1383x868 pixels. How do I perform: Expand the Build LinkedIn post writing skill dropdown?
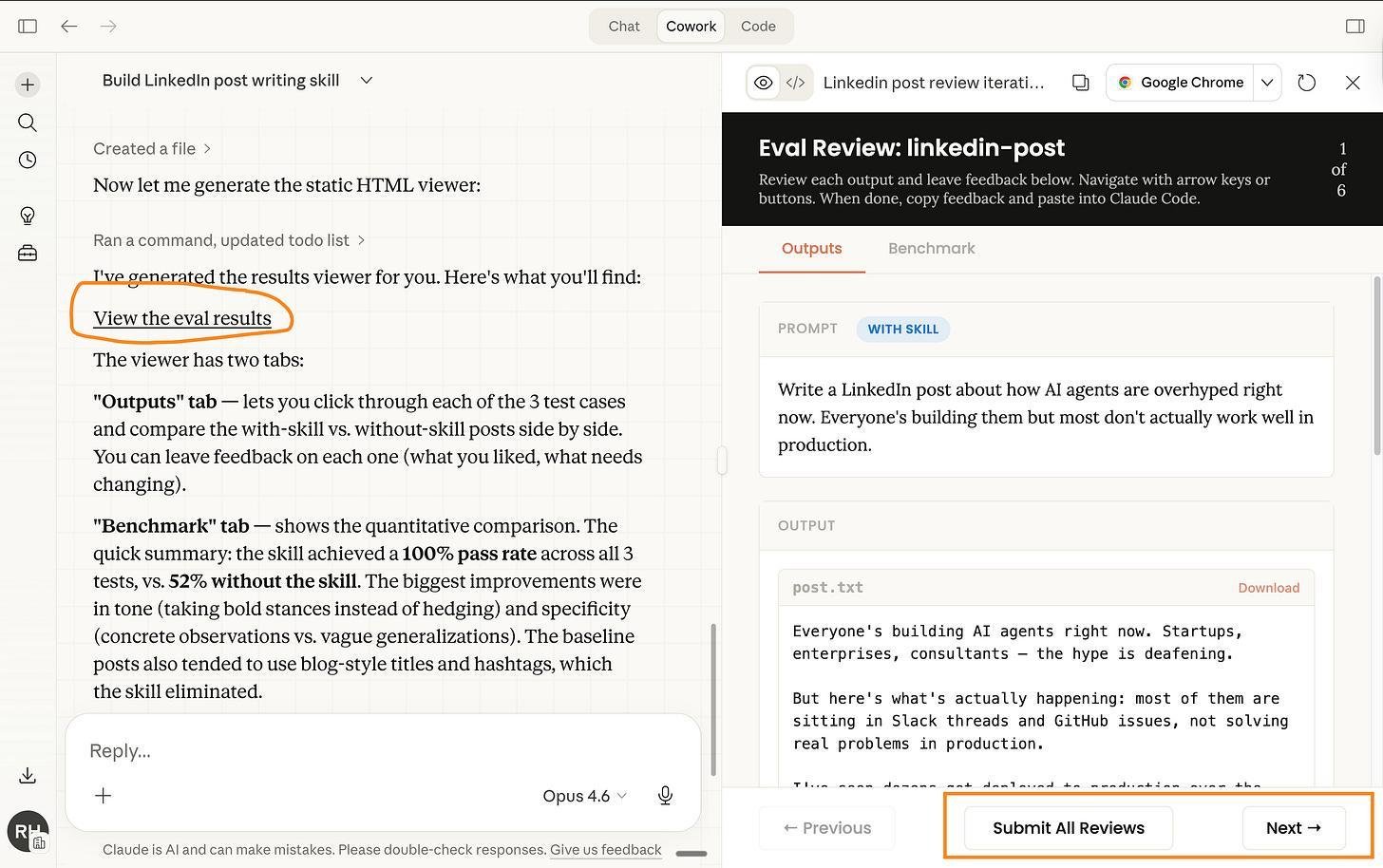tap(367, 81)
